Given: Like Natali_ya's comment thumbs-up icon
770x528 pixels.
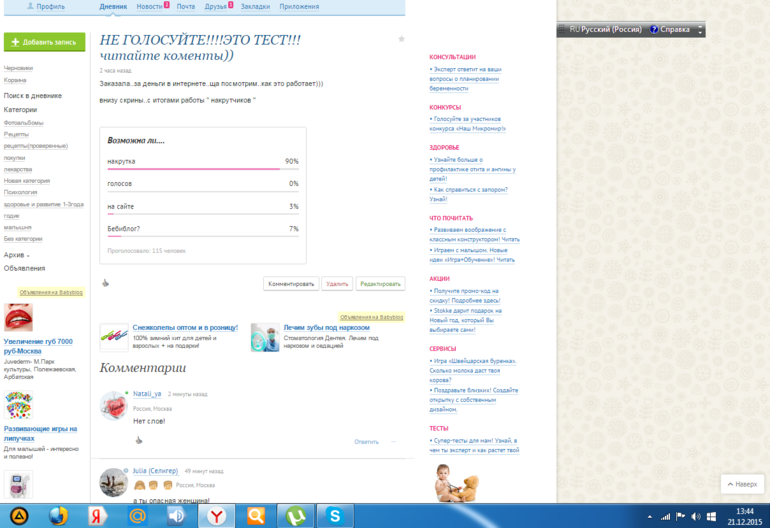Looking at the screenshot, I should (x=139, y=441).
